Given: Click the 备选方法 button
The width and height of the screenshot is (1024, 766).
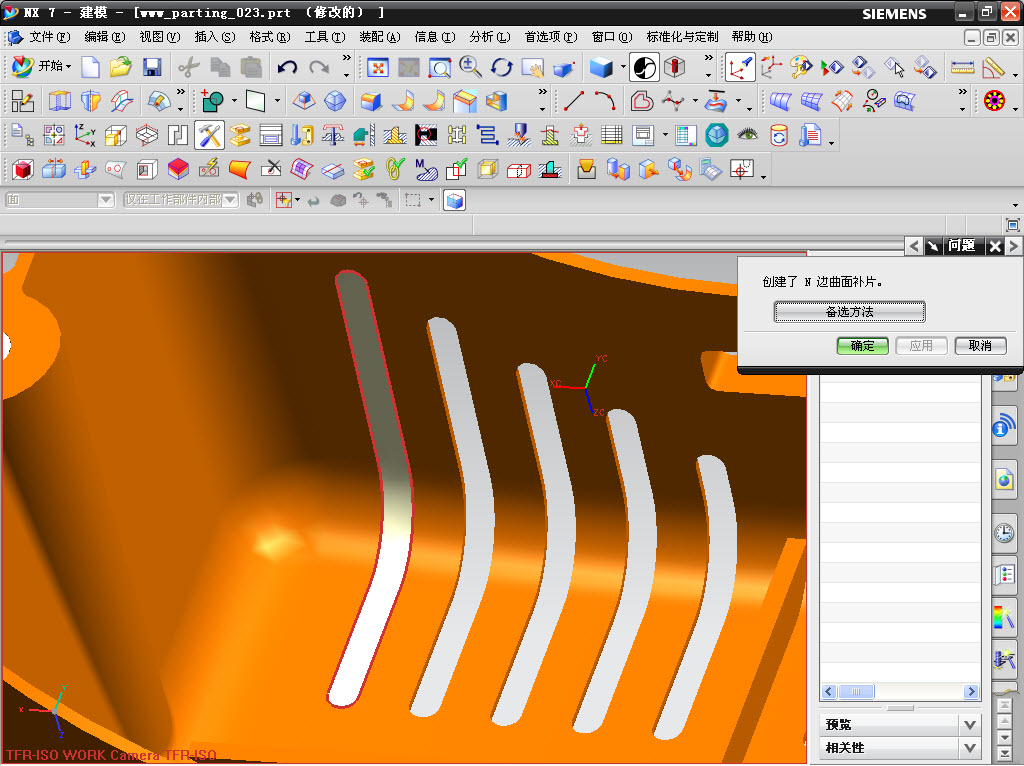Looking at the screenshot, I should click(849, 311).
